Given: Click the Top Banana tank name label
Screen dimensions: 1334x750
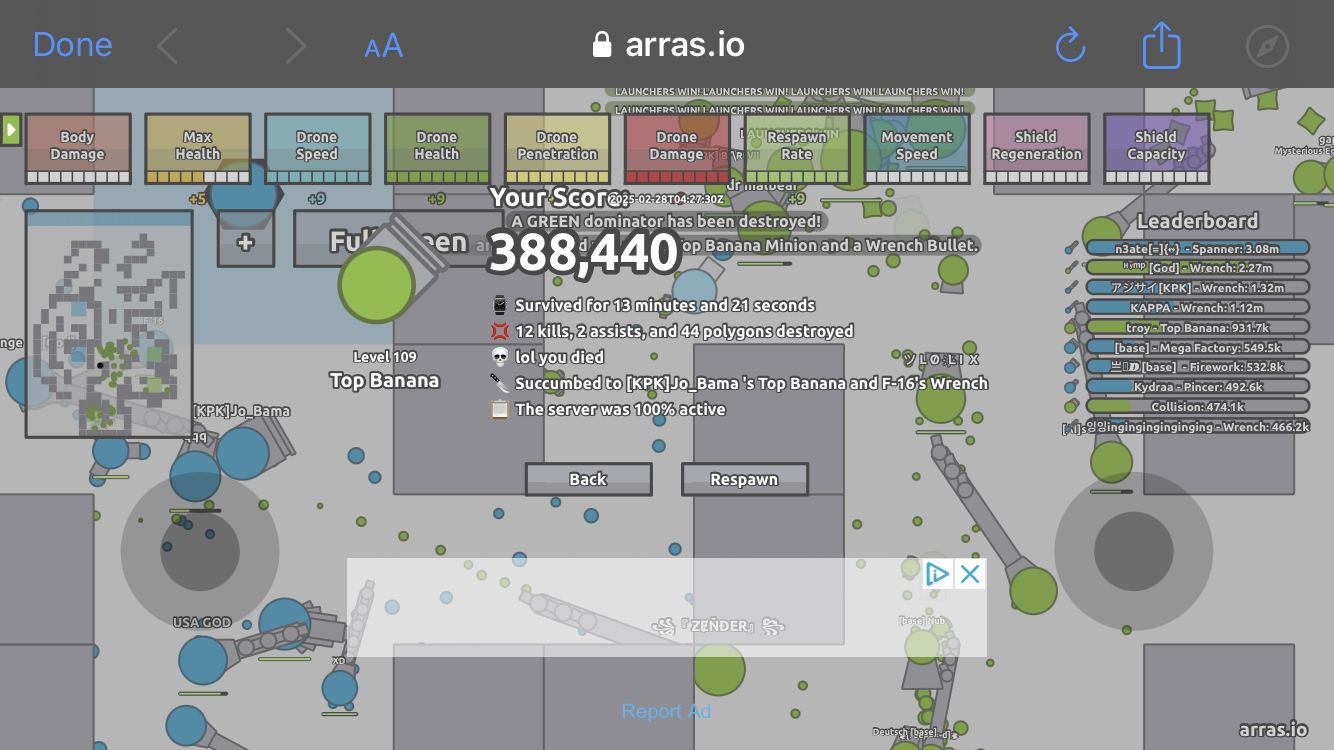Looking at the screenshot, I should click(x=384, y=380).
